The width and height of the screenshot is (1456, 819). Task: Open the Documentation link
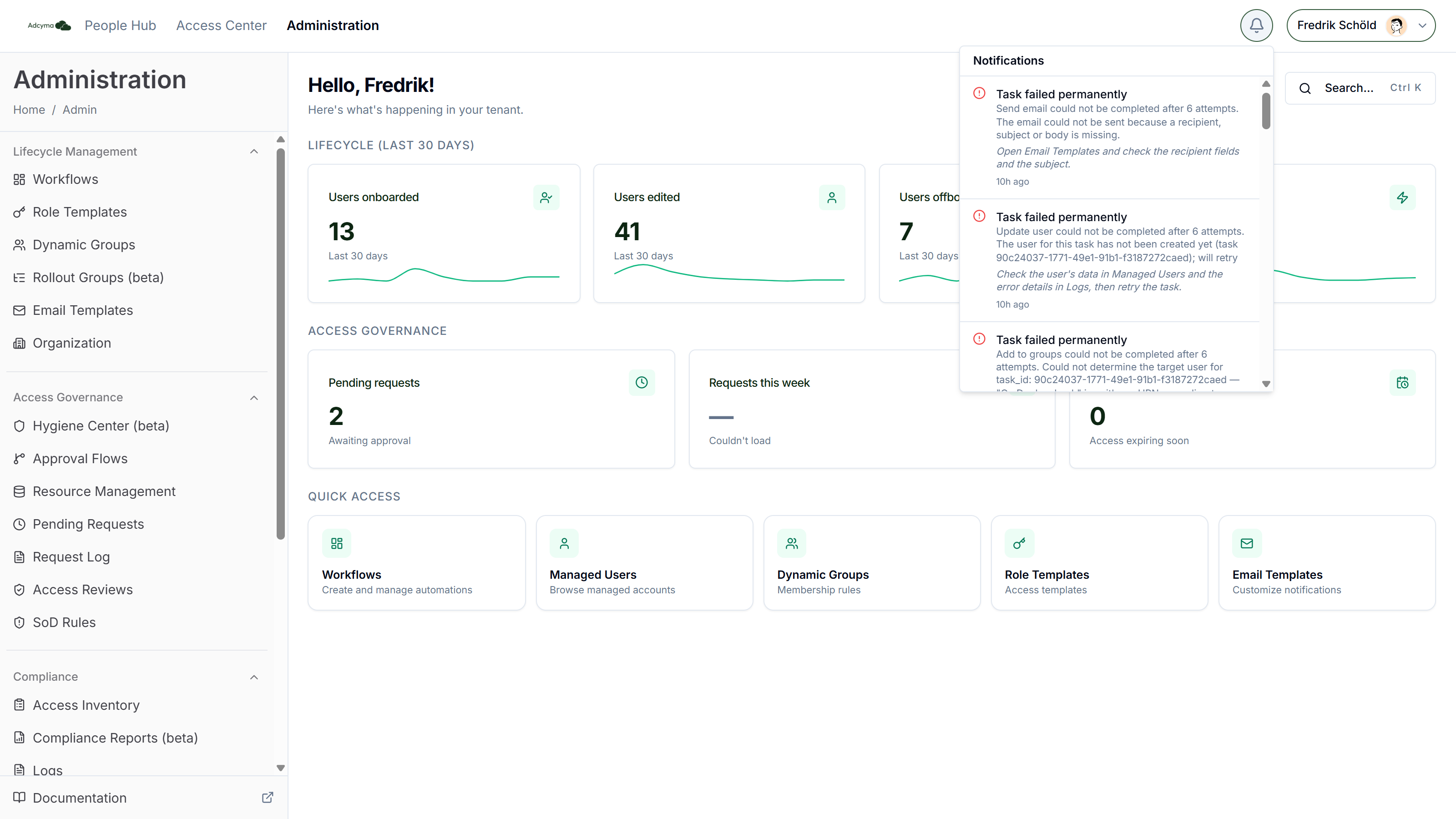coord(144,798)
